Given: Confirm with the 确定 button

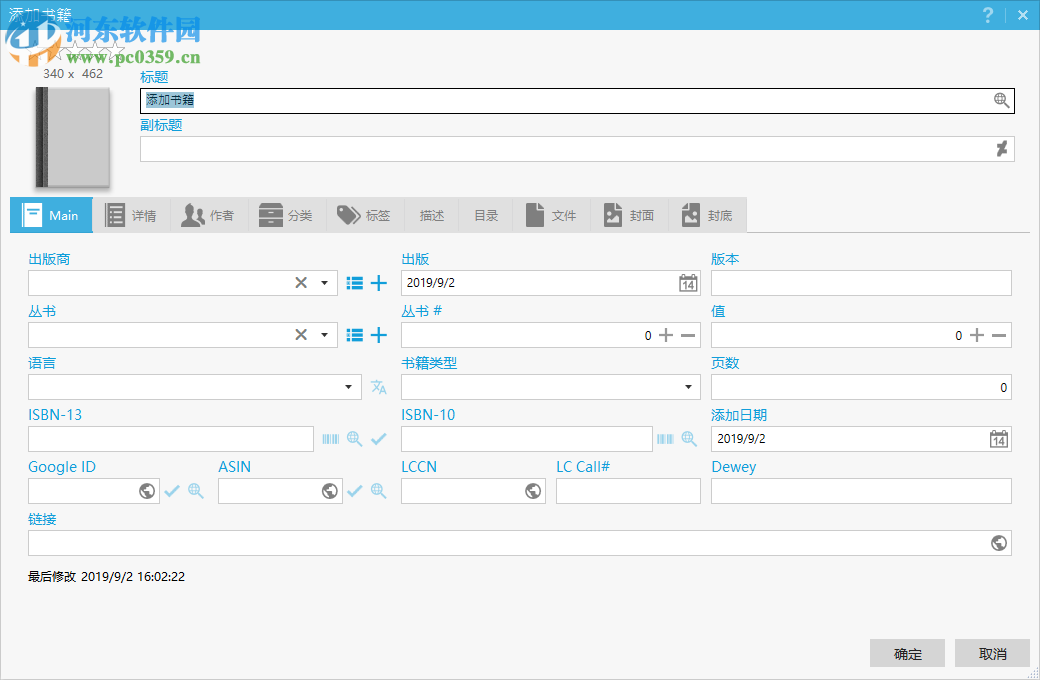Looking at the screenshot, I should tap(907, 653).
